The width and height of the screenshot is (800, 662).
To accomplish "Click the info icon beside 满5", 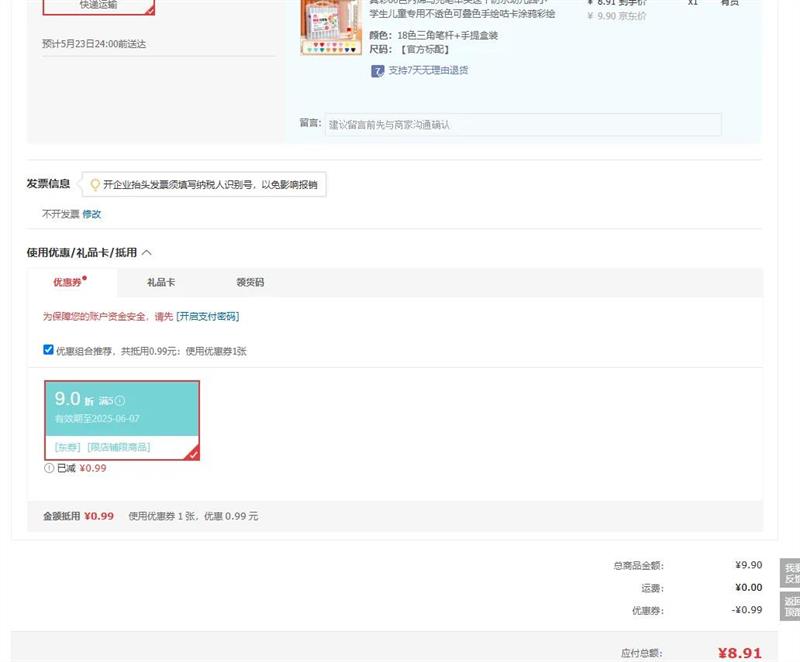I will point(120,401).
